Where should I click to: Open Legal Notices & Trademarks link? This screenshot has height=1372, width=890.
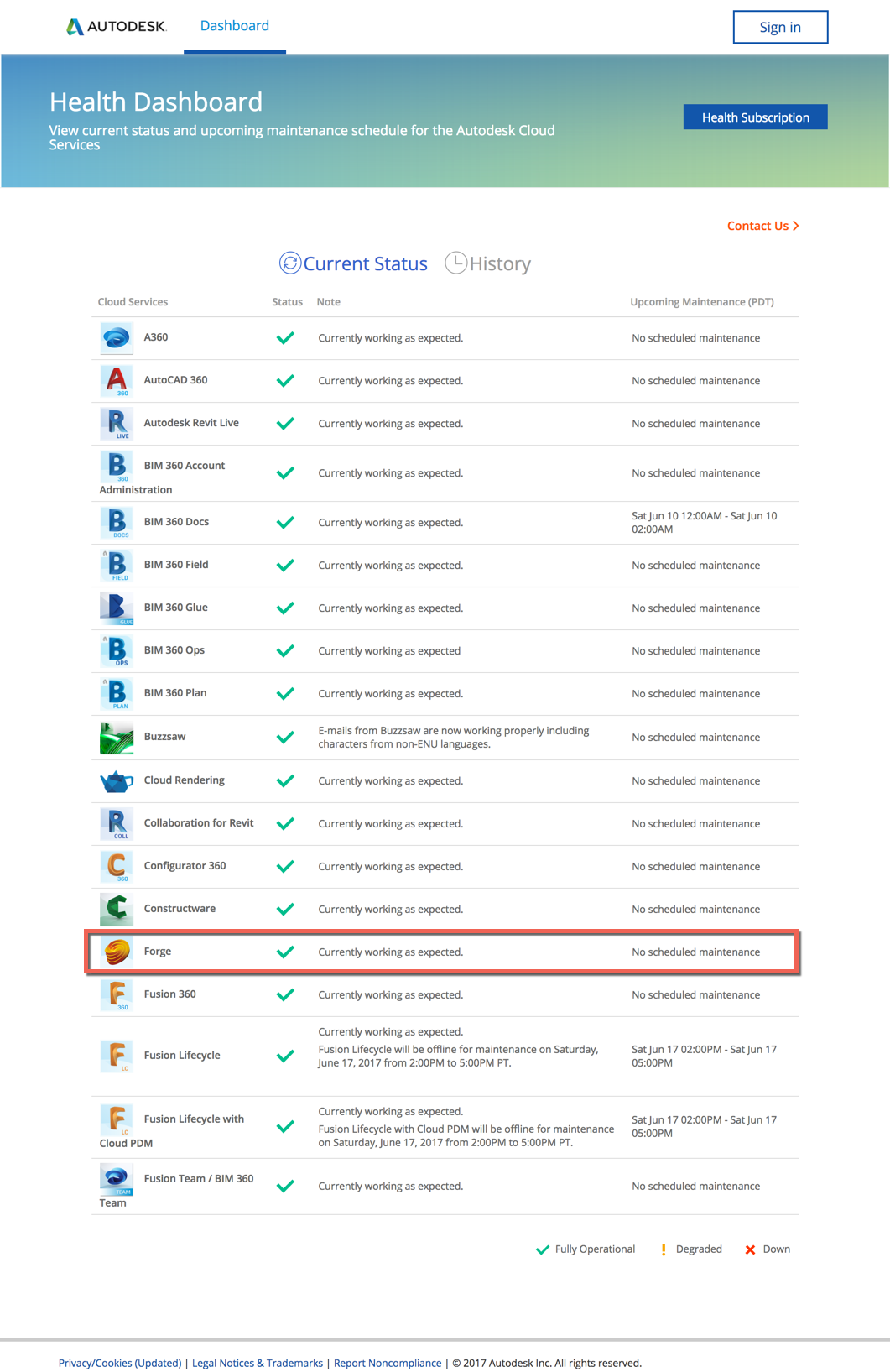258,1363
